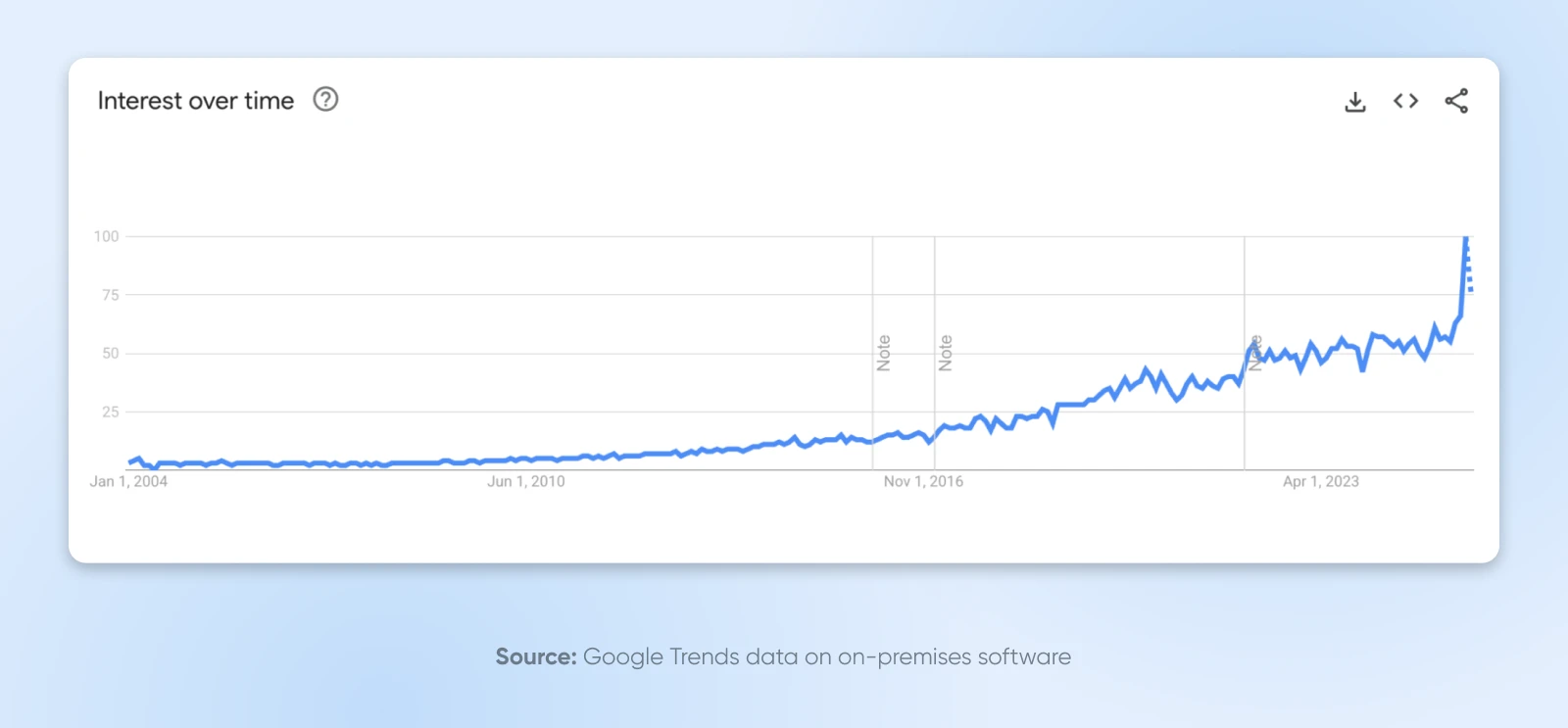Share the Interest over time chart

pos(1456,101)
